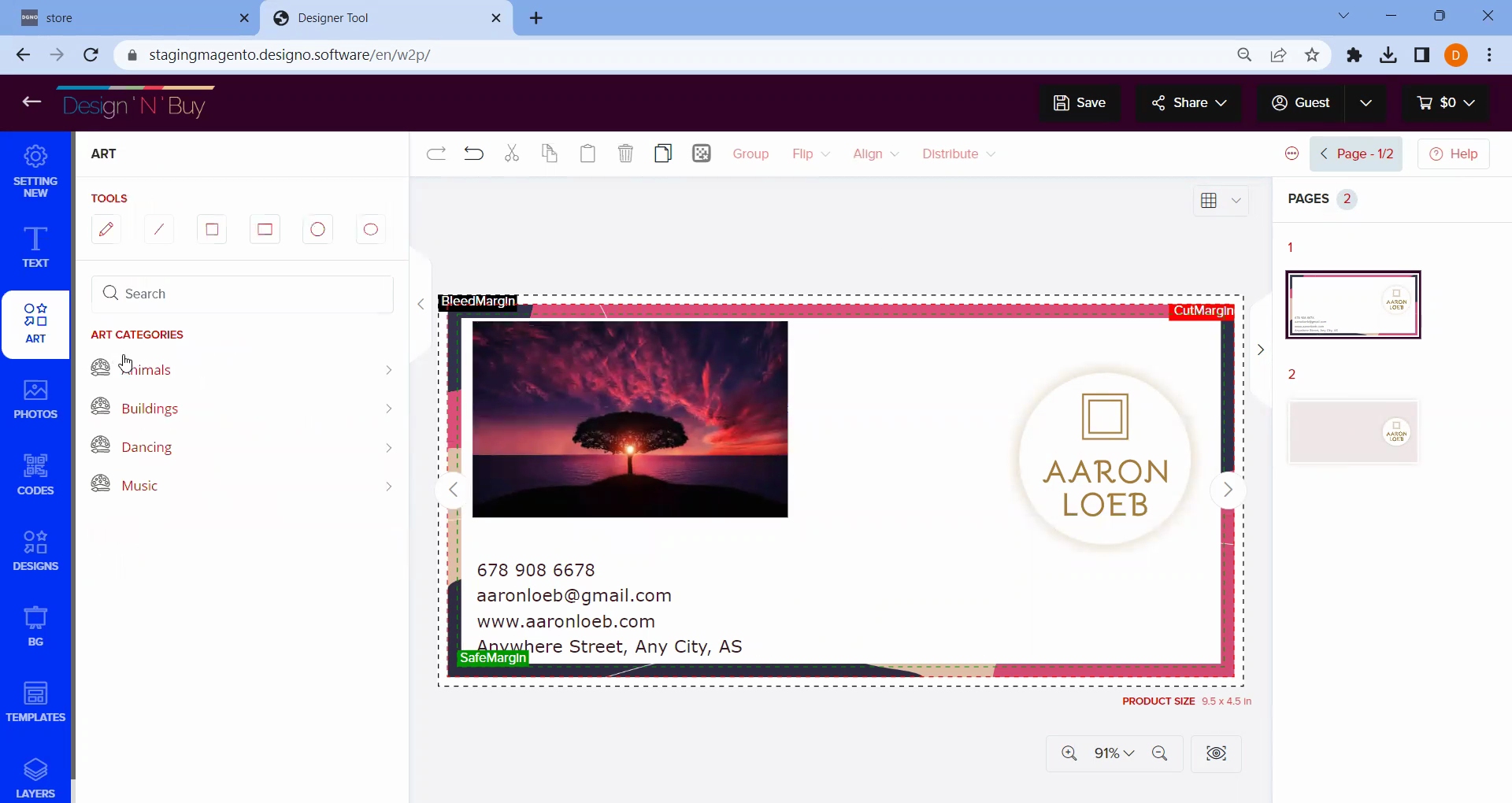Screen dimensions: 1512x803
Task: Toggle the preview eye icon
Action: tap(1216, 753)
